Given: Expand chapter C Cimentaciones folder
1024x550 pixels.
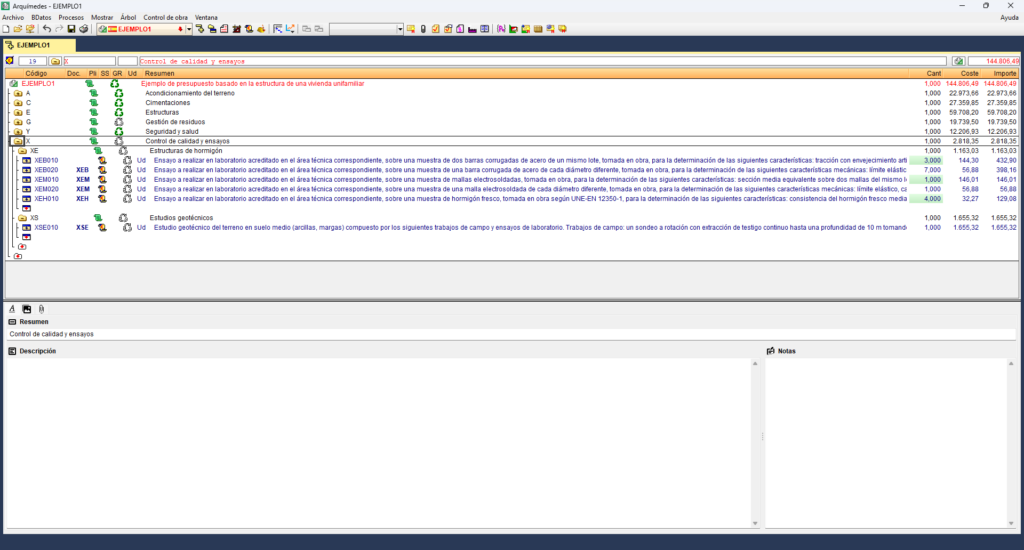Looking at the screenshot, I should pyautogui.click(x=18, y=103).
